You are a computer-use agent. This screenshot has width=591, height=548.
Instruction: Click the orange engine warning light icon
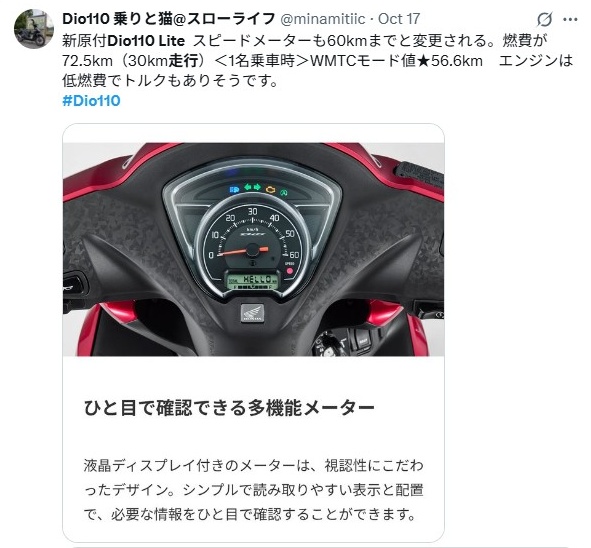click(270, 189)
